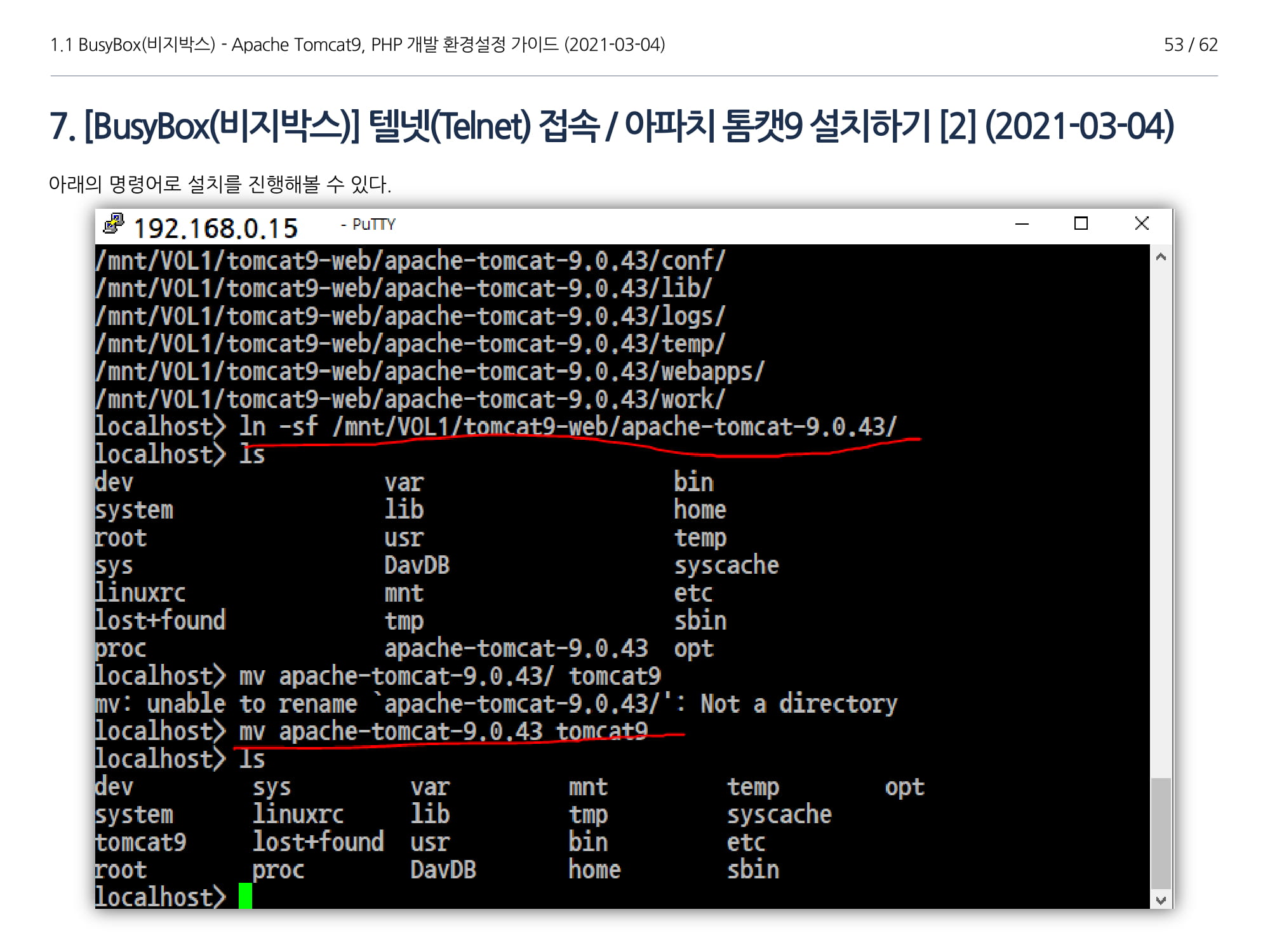Click the DavDB entry in first ls output
This screenshot has width=1270, height=952.
pyautogui.click(x=417, y=565)
